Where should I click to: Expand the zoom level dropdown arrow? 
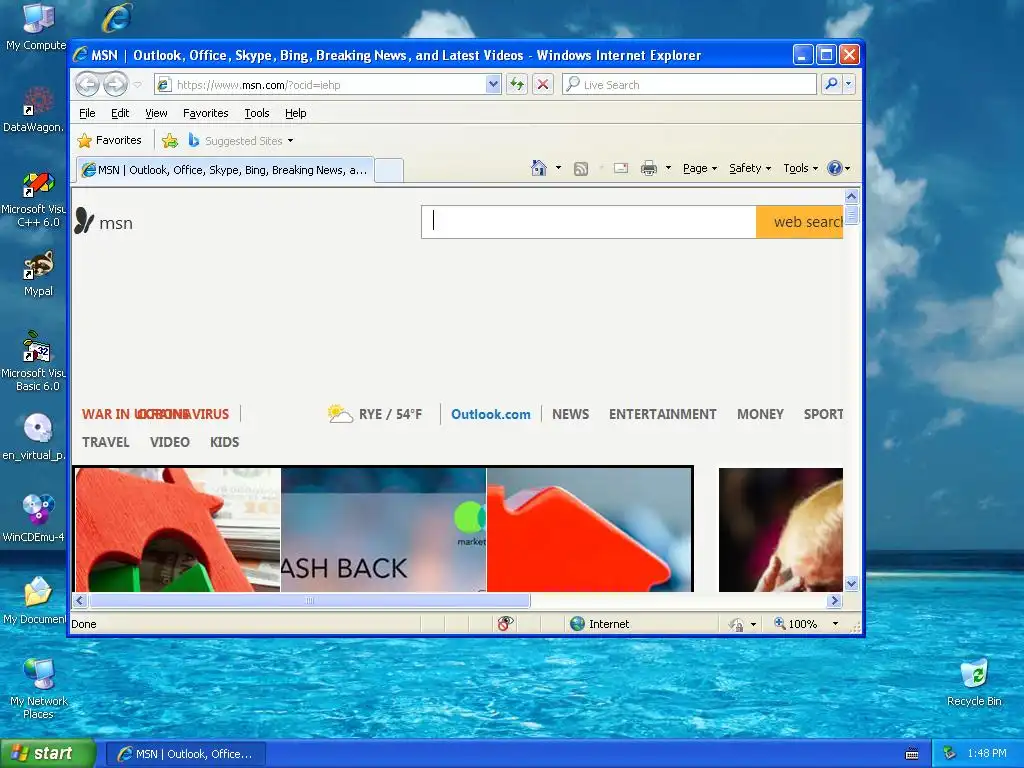835,624
